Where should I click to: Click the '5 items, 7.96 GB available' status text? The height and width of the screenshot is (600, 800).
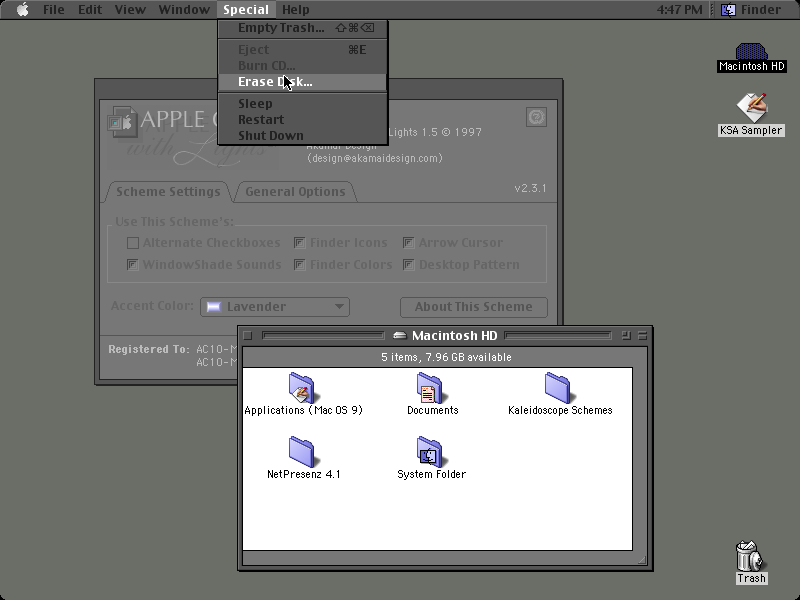(446, 357)
